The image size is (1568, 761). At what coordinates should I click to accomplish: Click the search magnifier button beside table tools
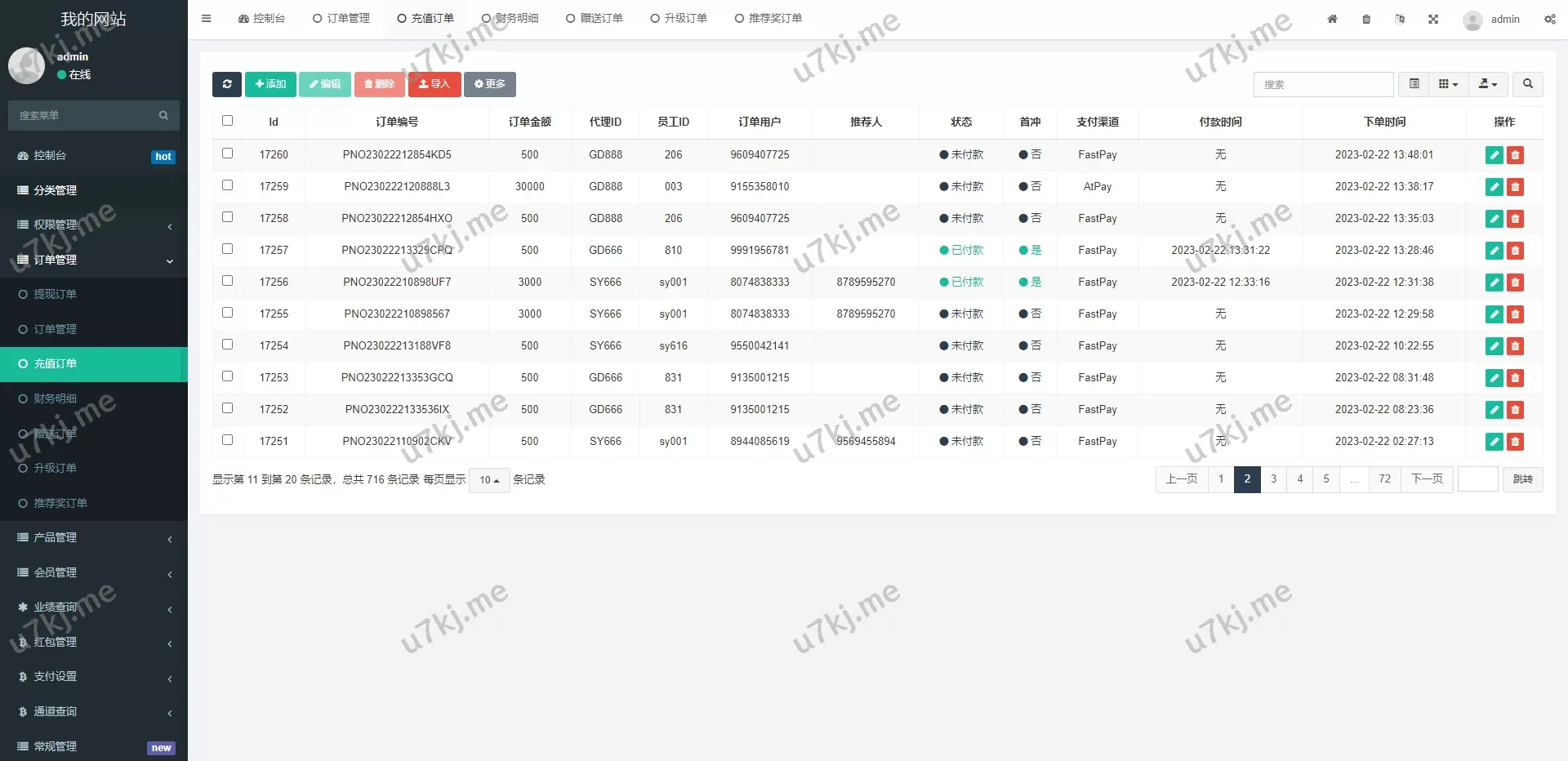coord(1527,84)
